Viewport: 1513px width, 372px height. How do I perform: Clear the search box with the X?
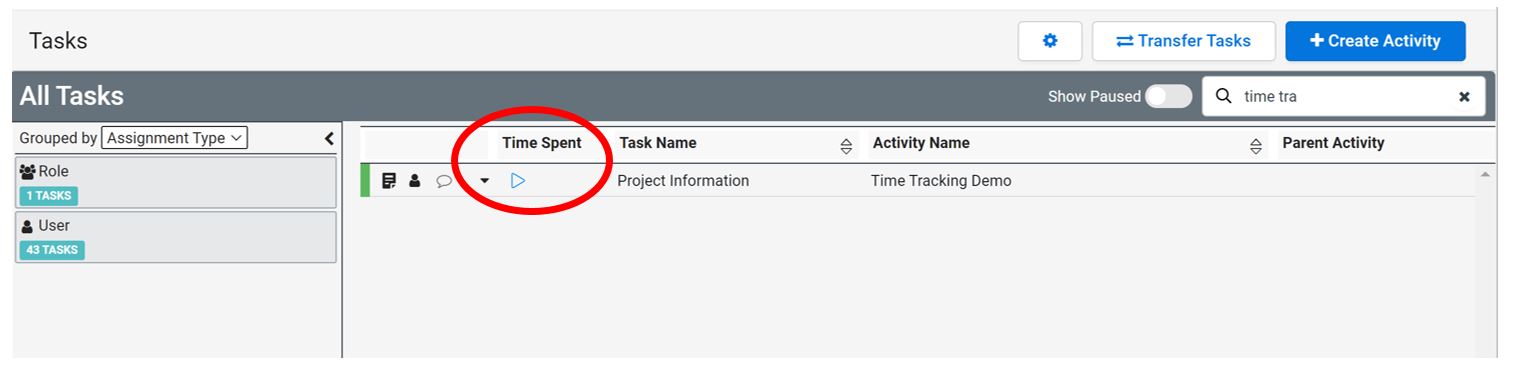(x=1464, y=97)
